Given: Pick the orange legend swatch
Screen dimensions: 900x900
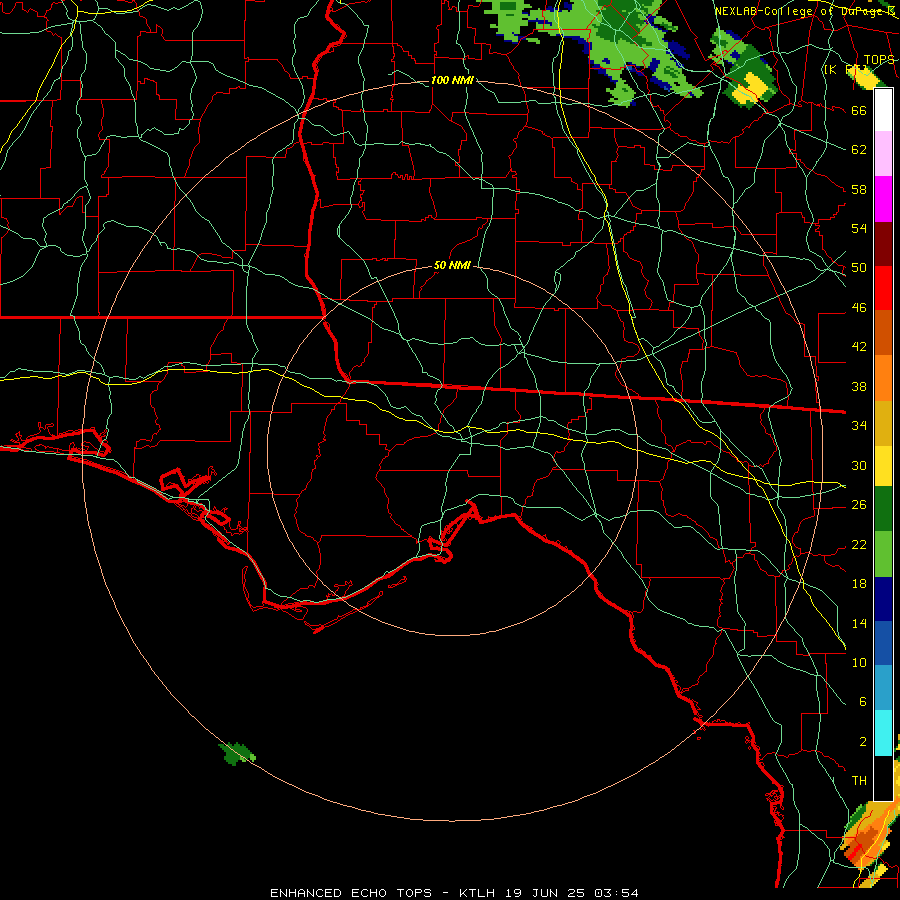Looking at the screenshot, I should (883, 378).
